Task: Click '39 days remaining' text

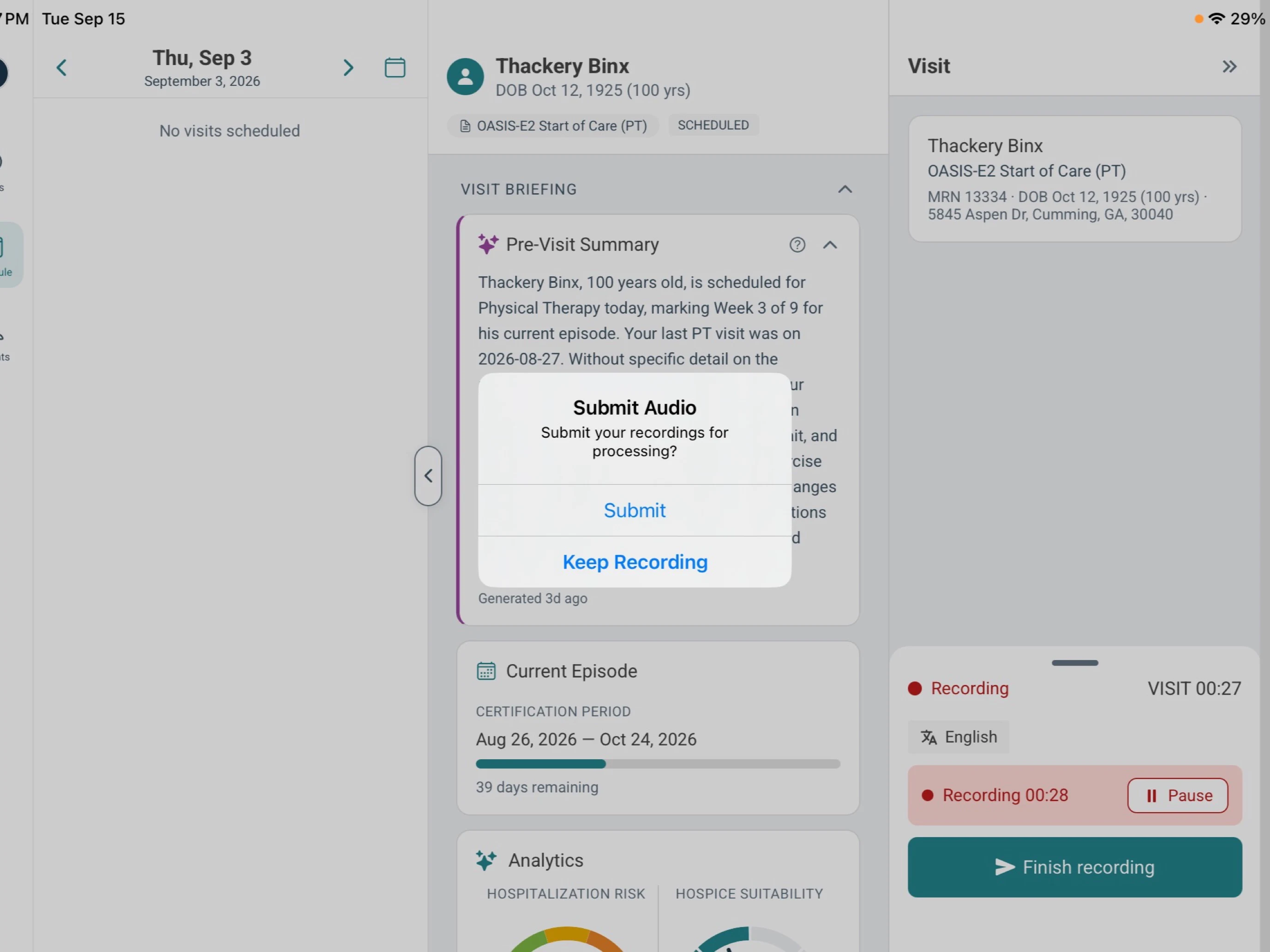Action: click(x=537, y=787)
